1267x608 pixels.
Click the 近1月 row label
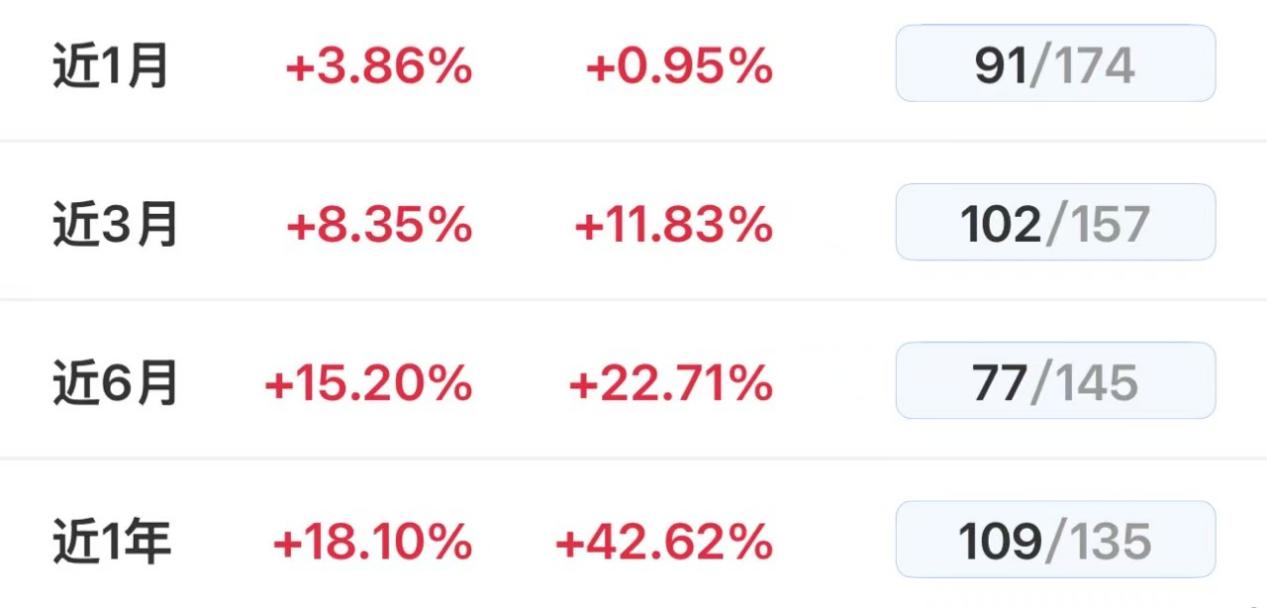click(111, 67)
